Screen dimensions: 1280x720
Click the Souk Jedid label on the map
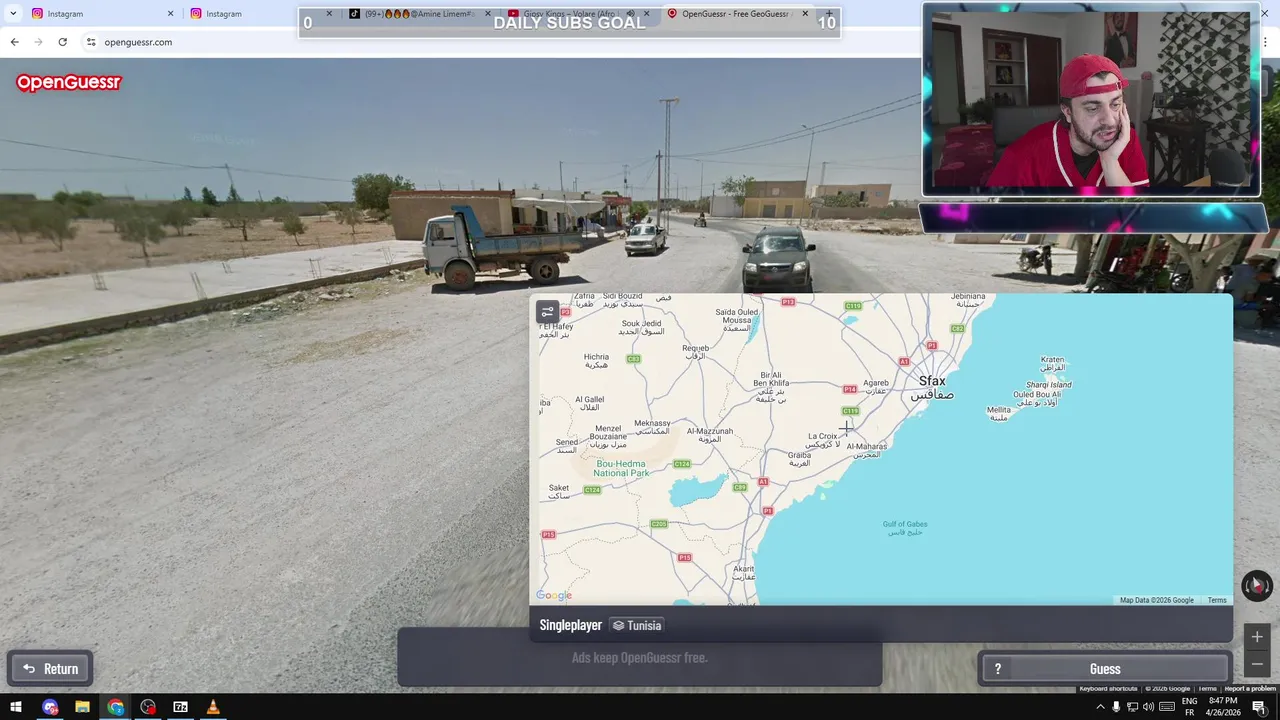pos(641,327)
